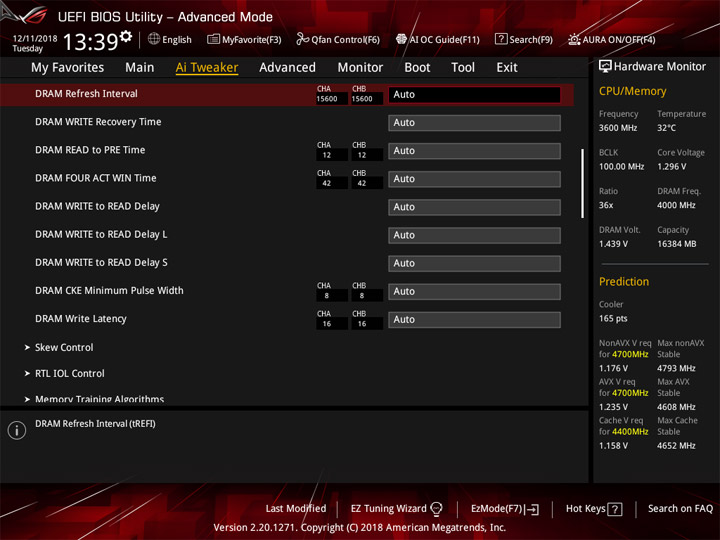
Task: Click the info icon beside tREFI help
Action: [17, 430]
